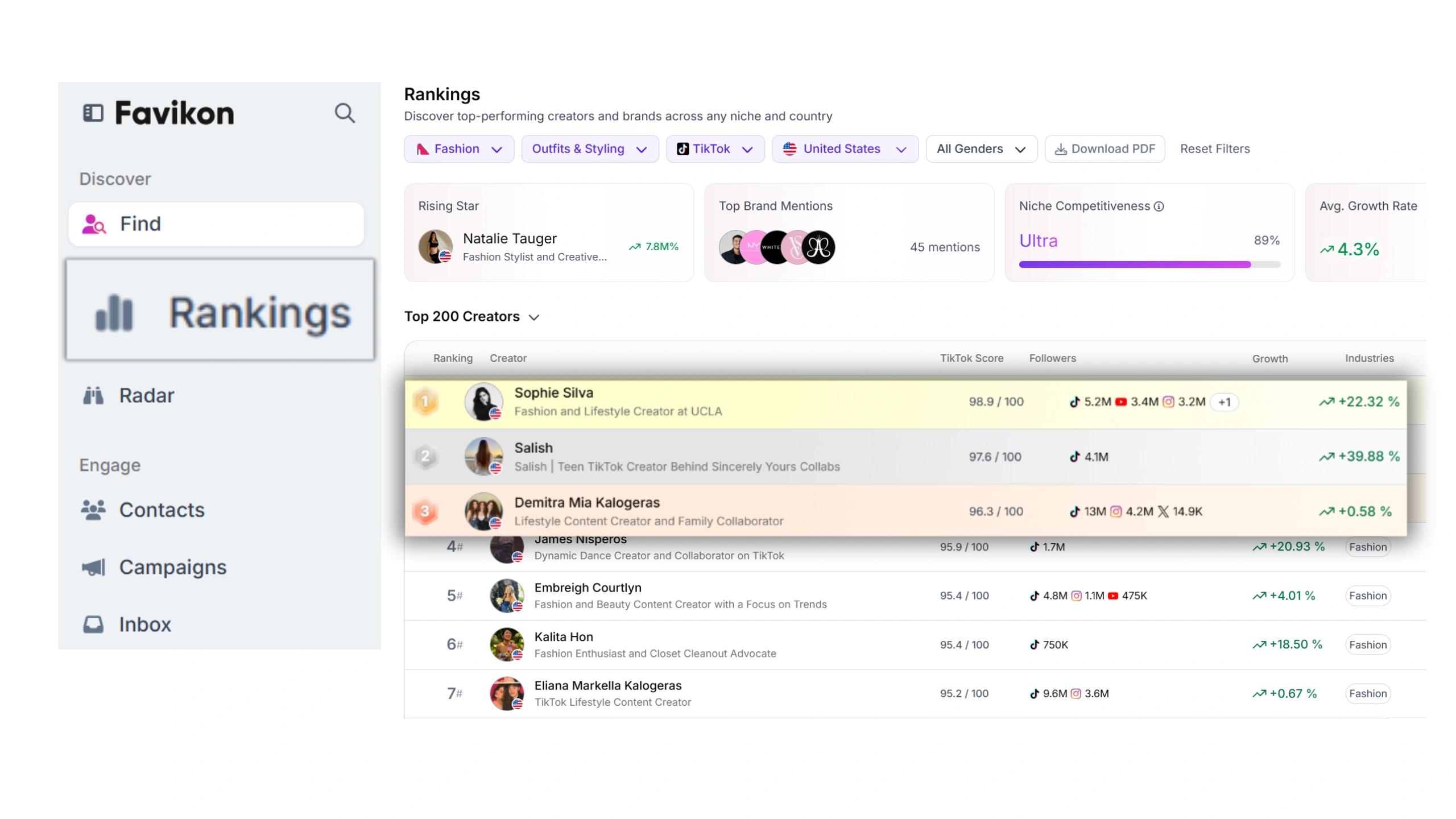This screenshot has width=1456, height=819.
Task: Click the search magnifier icon in sidebar
Action: (344, 113)
